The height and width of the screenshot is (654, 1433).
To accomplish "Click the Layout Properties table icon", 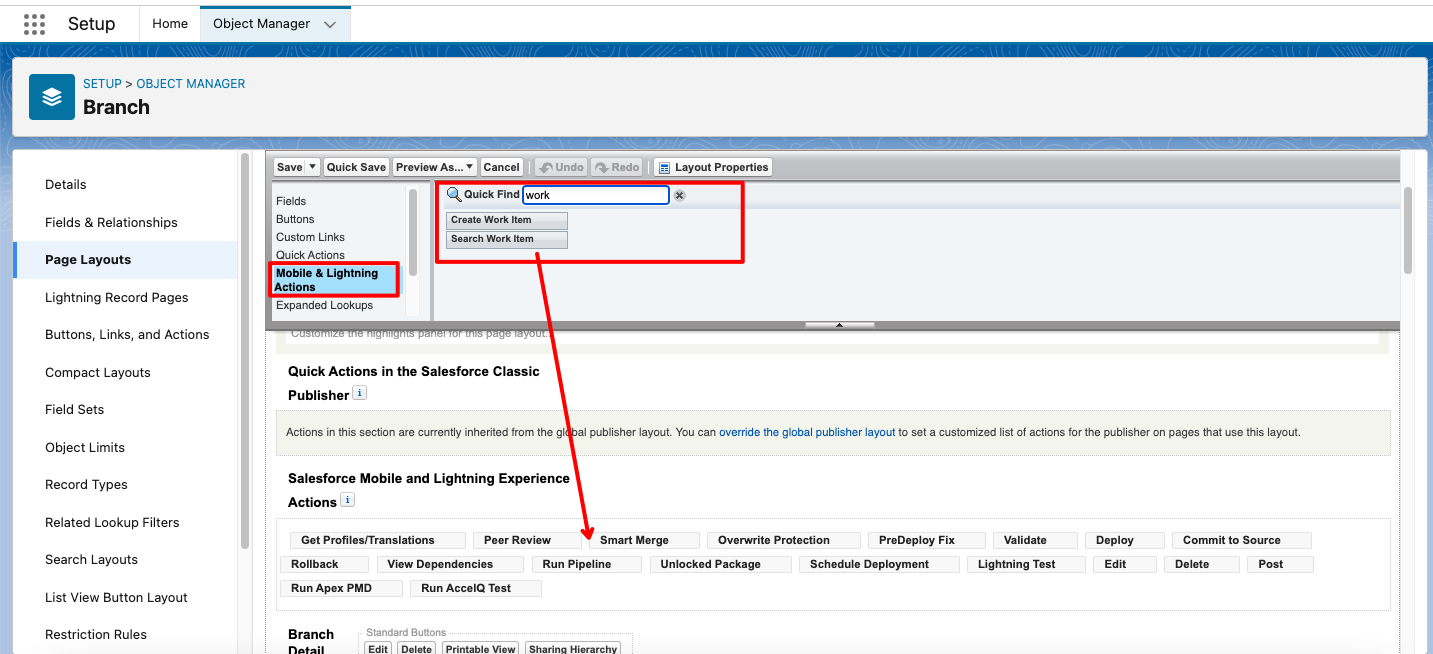I will (663, 167).
